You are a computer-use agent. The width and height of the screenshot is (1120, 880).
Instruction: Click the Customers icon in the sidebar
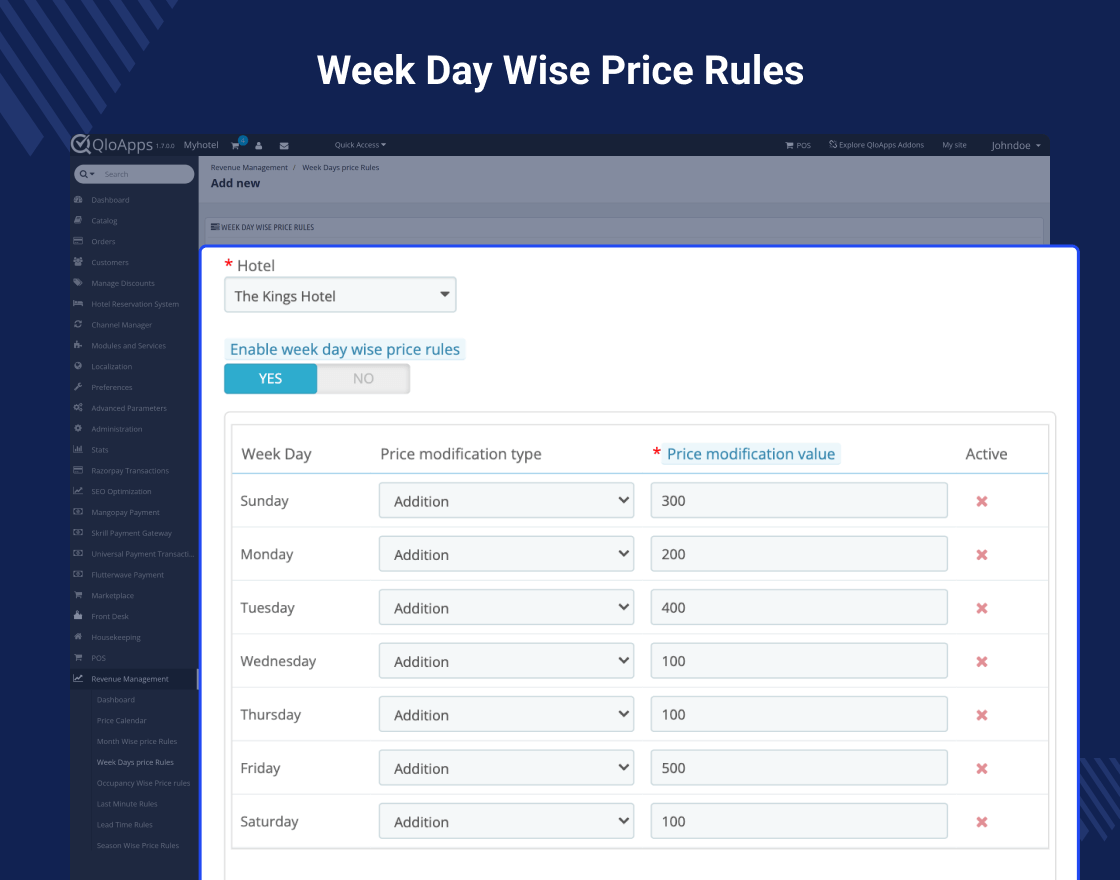coord(78,262)
